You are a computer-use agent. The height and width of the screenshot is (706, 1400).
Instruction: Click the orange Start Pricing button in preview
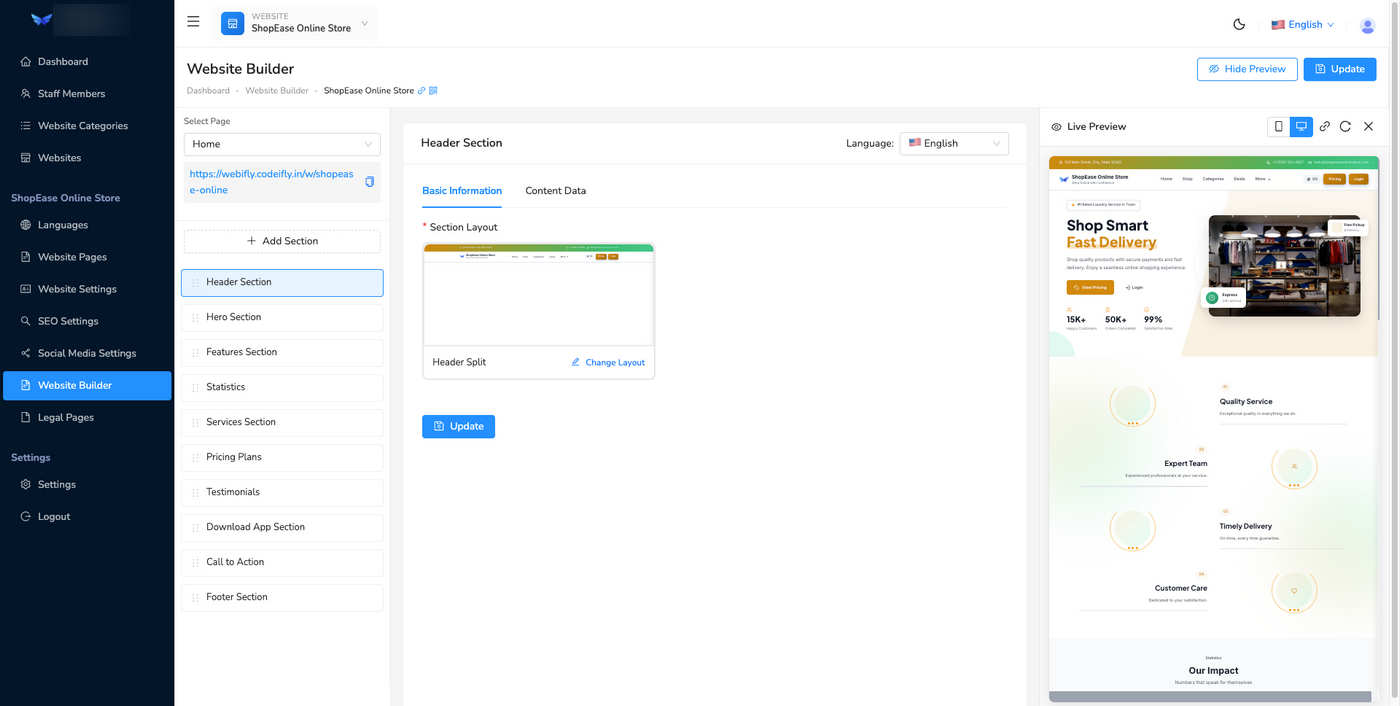click(x=1090, y=287)
